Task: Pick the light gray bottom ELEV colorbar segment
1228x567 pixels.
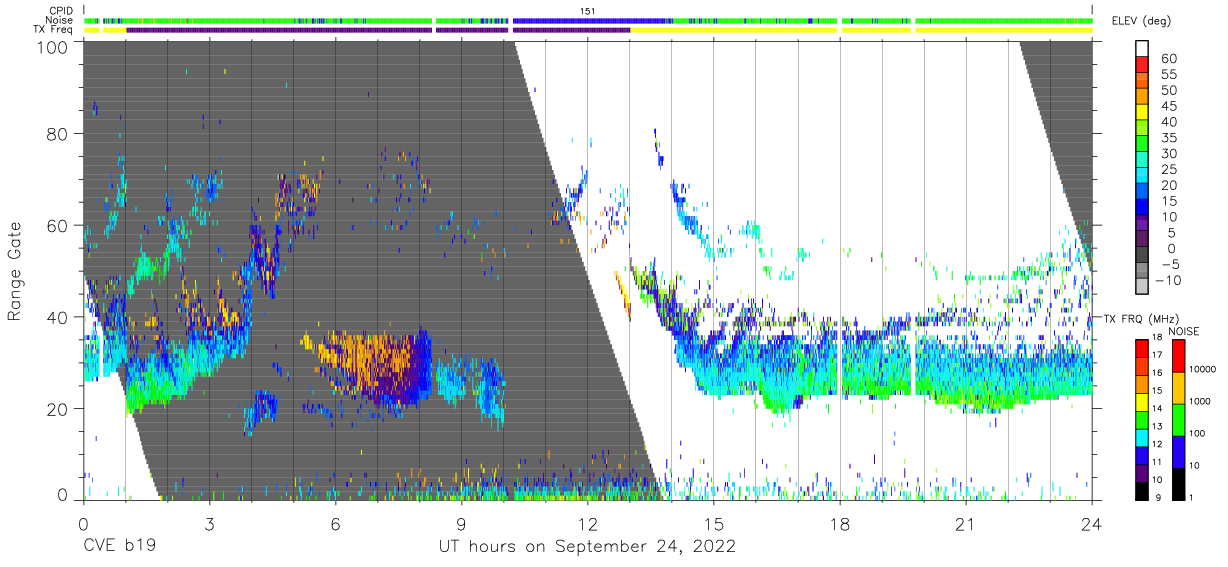Action: coord(1144,286)
